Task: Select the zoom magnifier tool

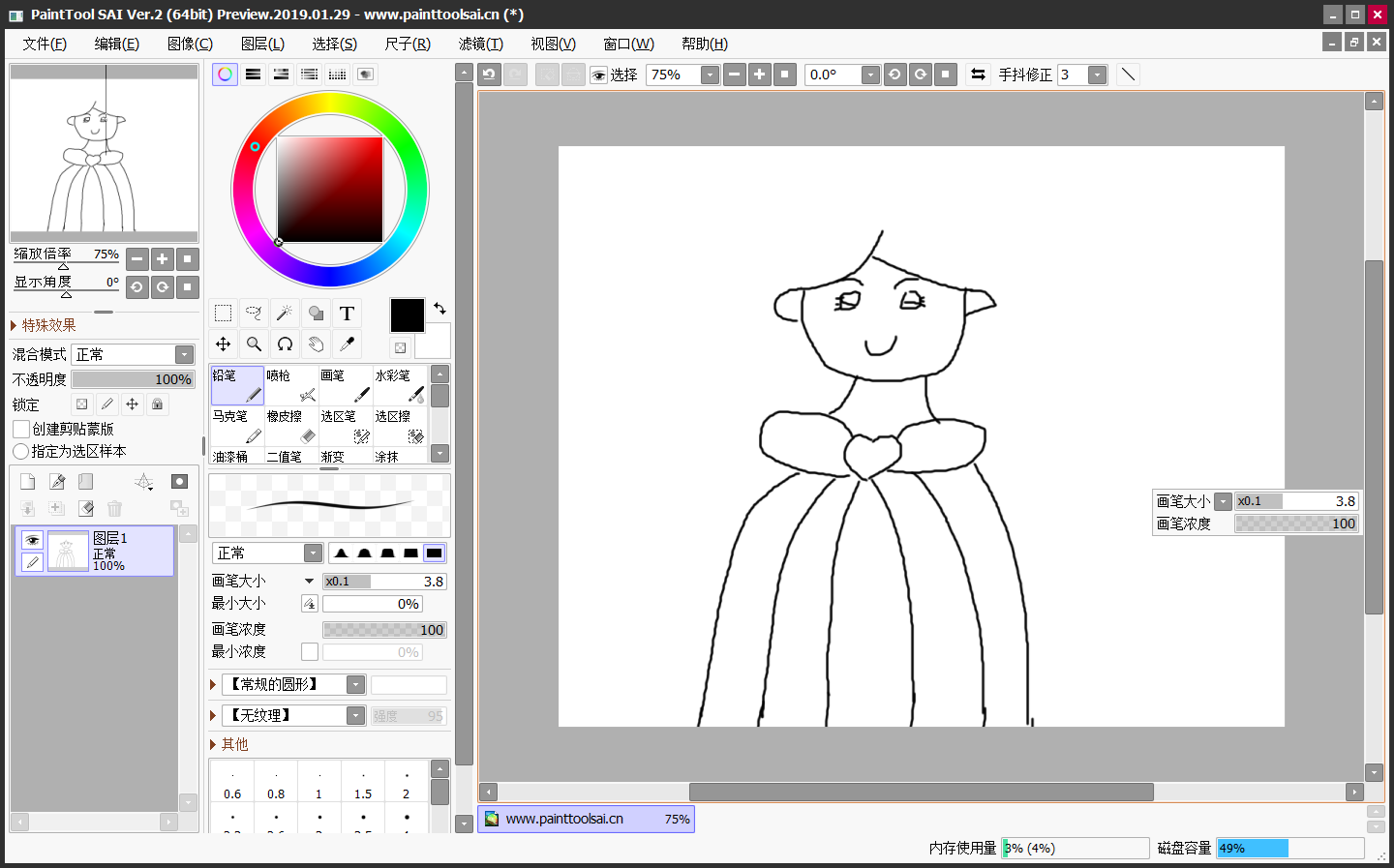Action: (254, 344)
